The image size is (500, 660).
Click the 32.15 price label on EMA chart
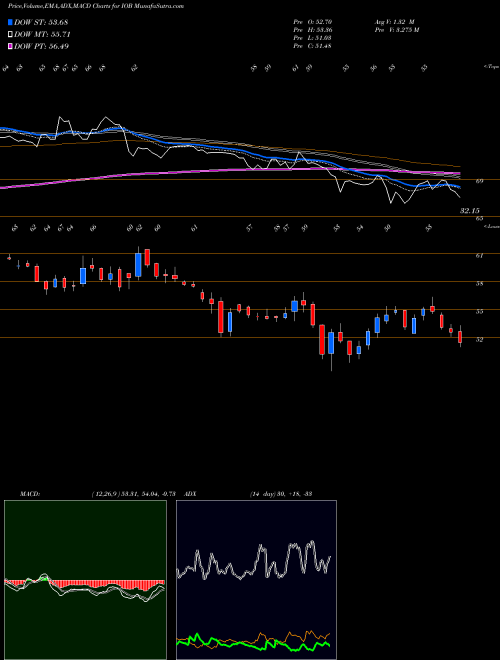pos(470,210)
